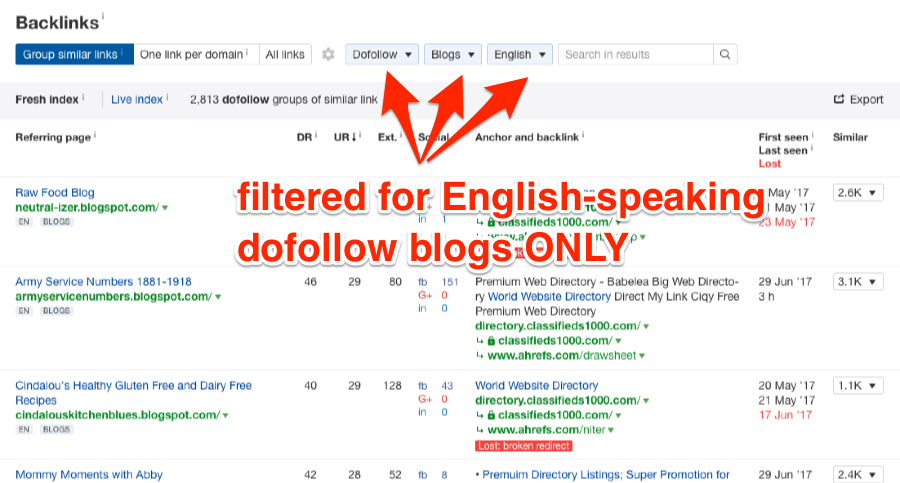900x483 pixels.
Task: Open directory.classifieds1000.com link in Cindalou row
Action: pos(557,400)
